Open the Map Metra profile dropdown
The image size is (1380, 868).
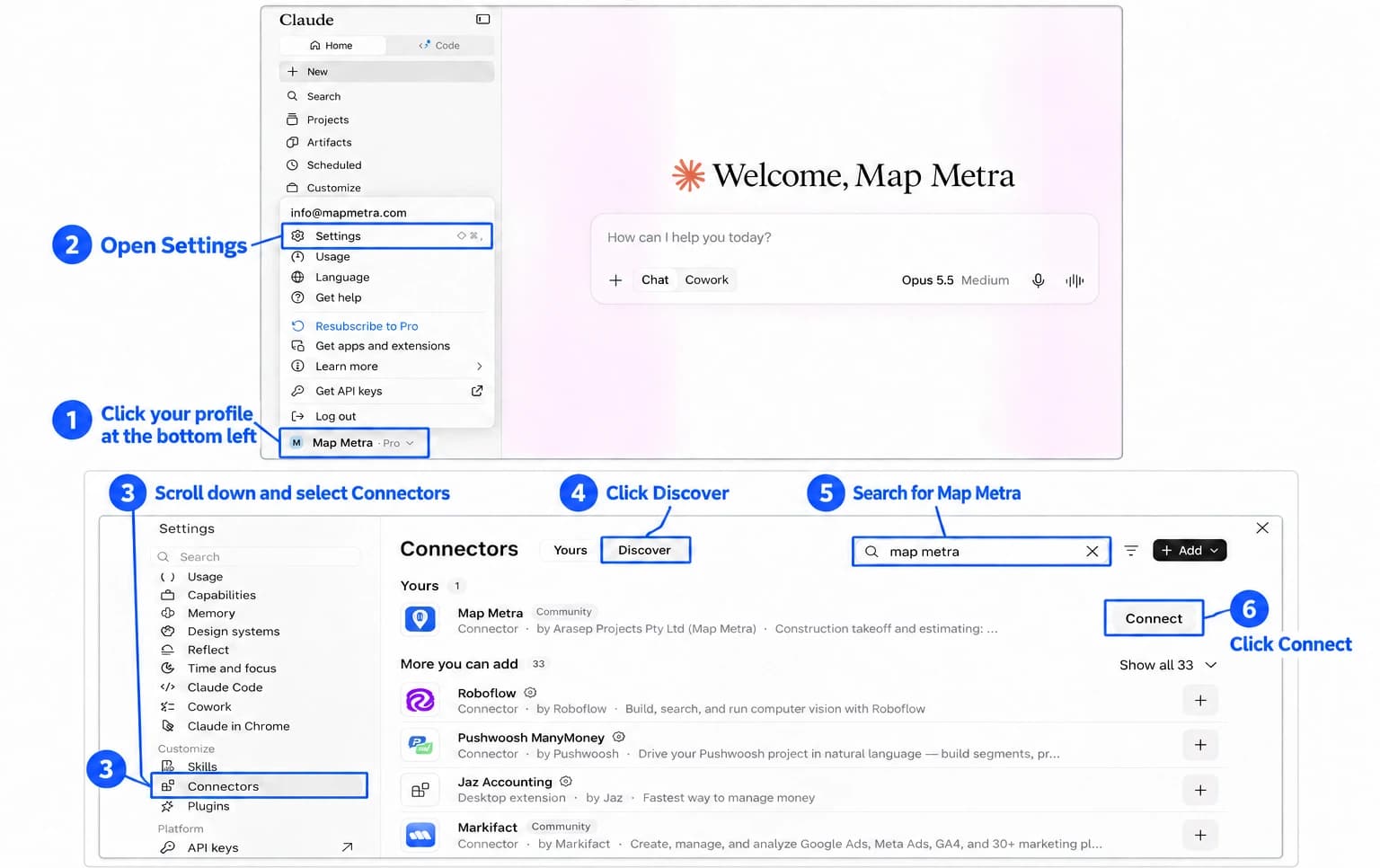[x=353, y=443]
